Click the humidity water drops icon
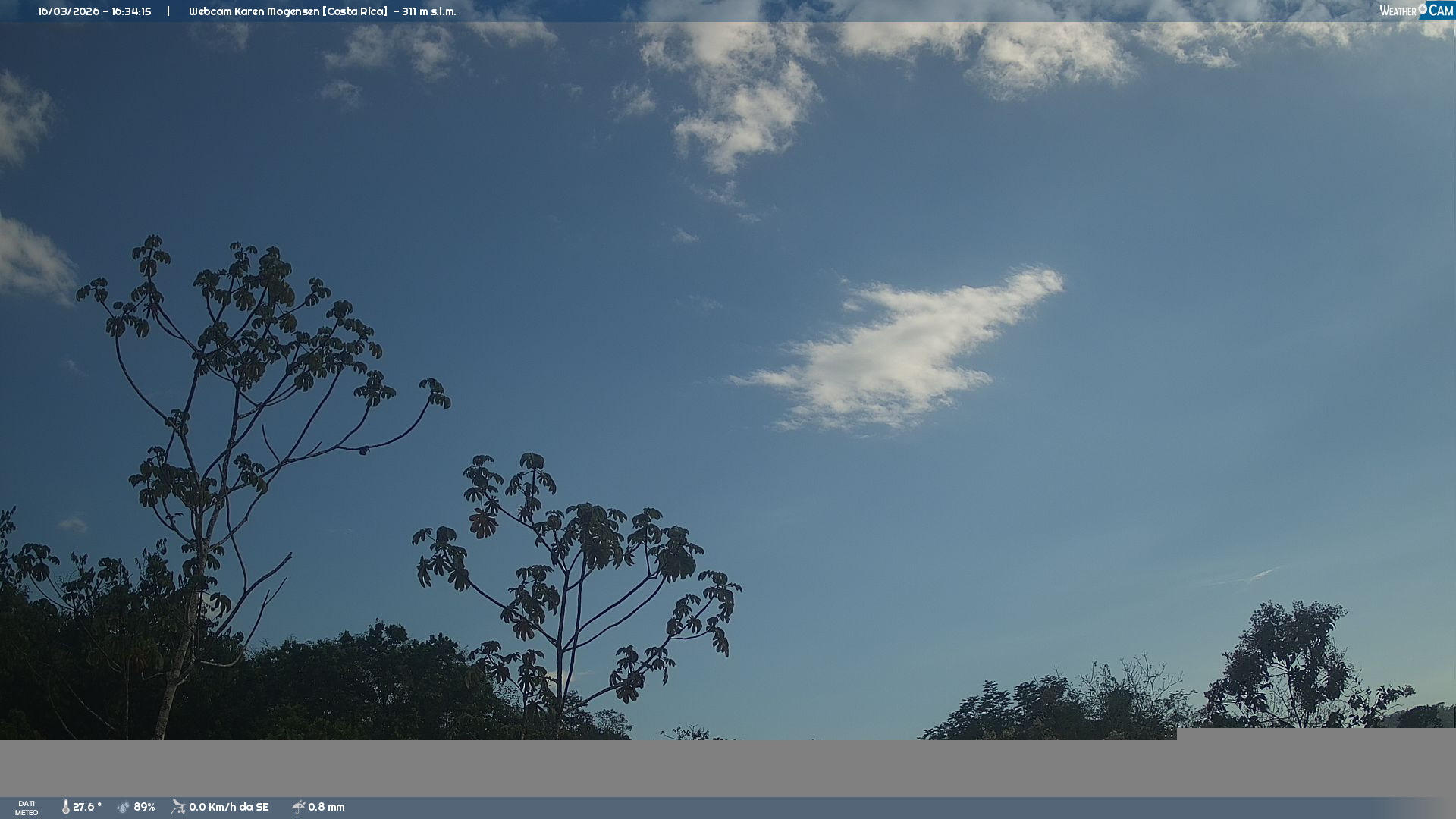This screenshot has width=1456, height=819. [x=124, y=807]
